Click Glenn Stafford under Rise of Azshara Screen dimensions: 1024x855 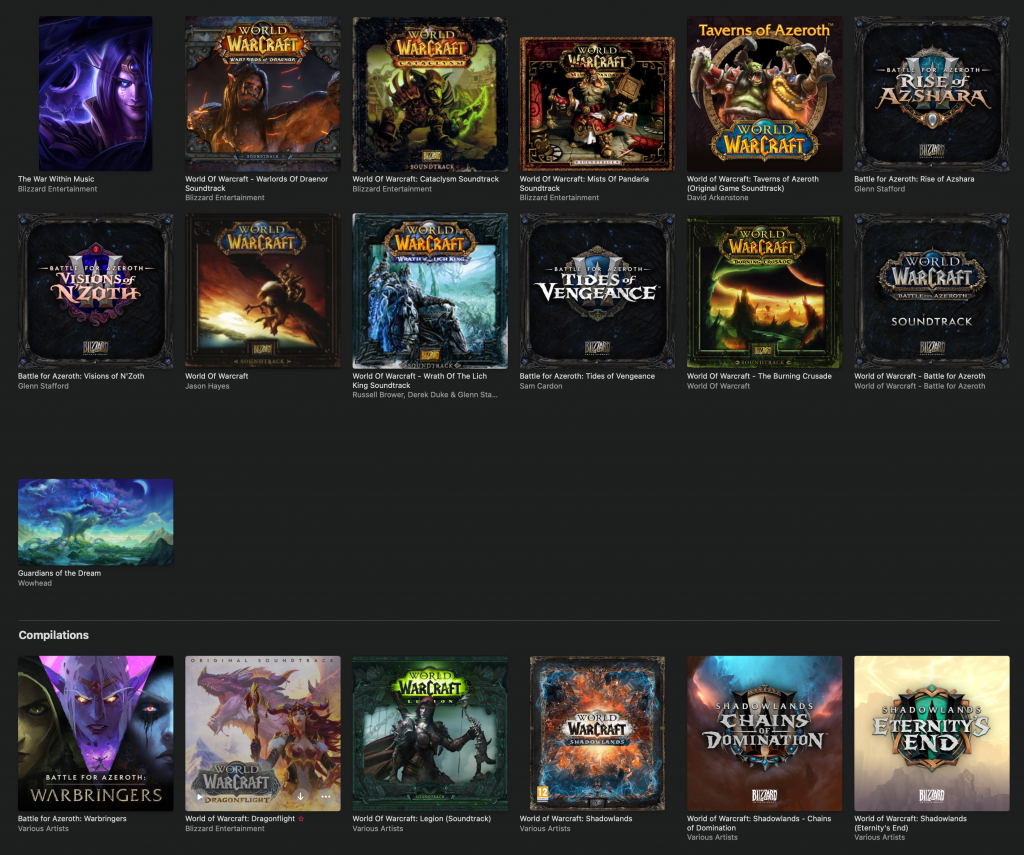pyautogui.click(x=879, y=189)
